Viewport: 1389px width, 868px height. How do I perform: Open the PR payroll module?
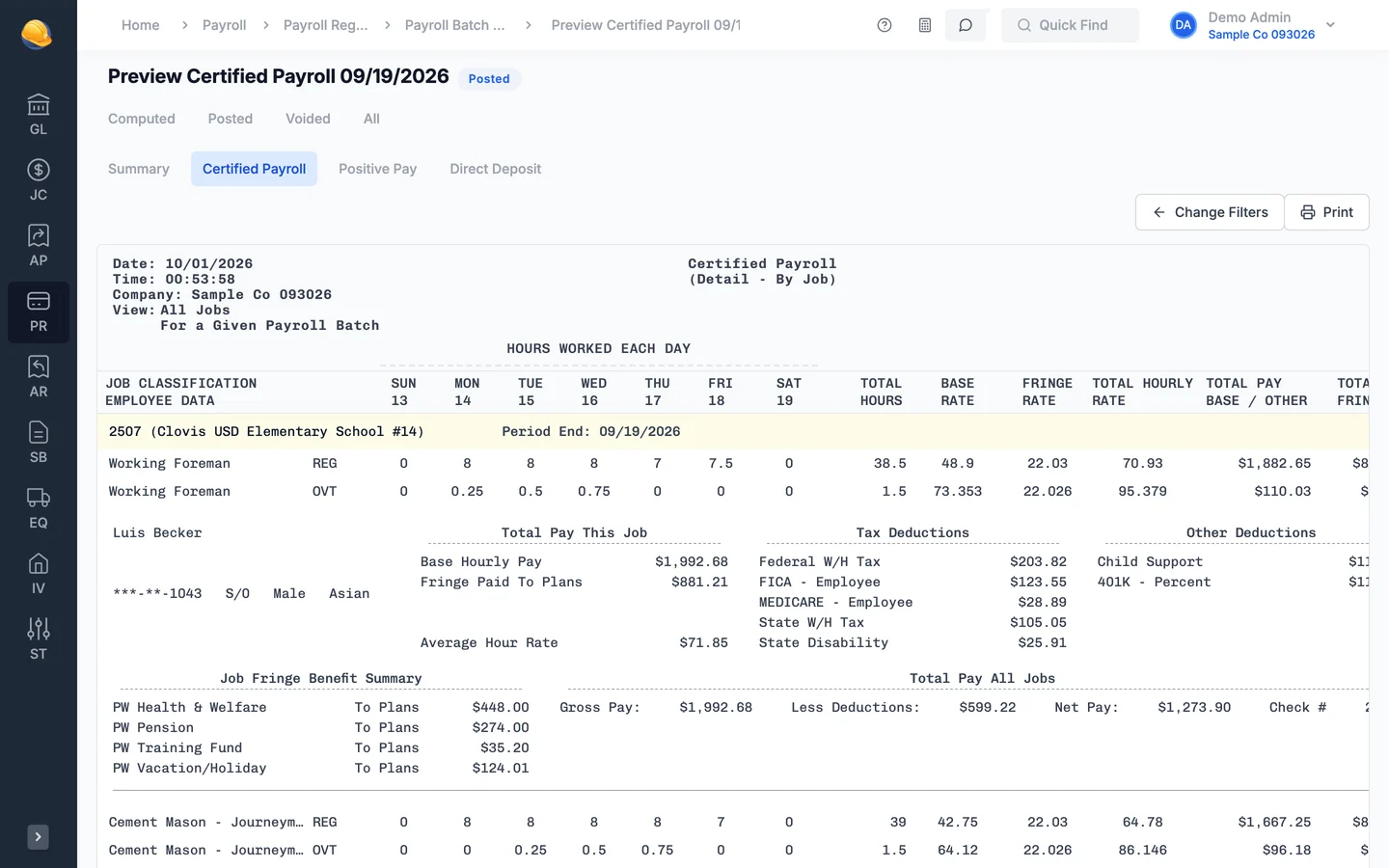[x=39, y=312]
